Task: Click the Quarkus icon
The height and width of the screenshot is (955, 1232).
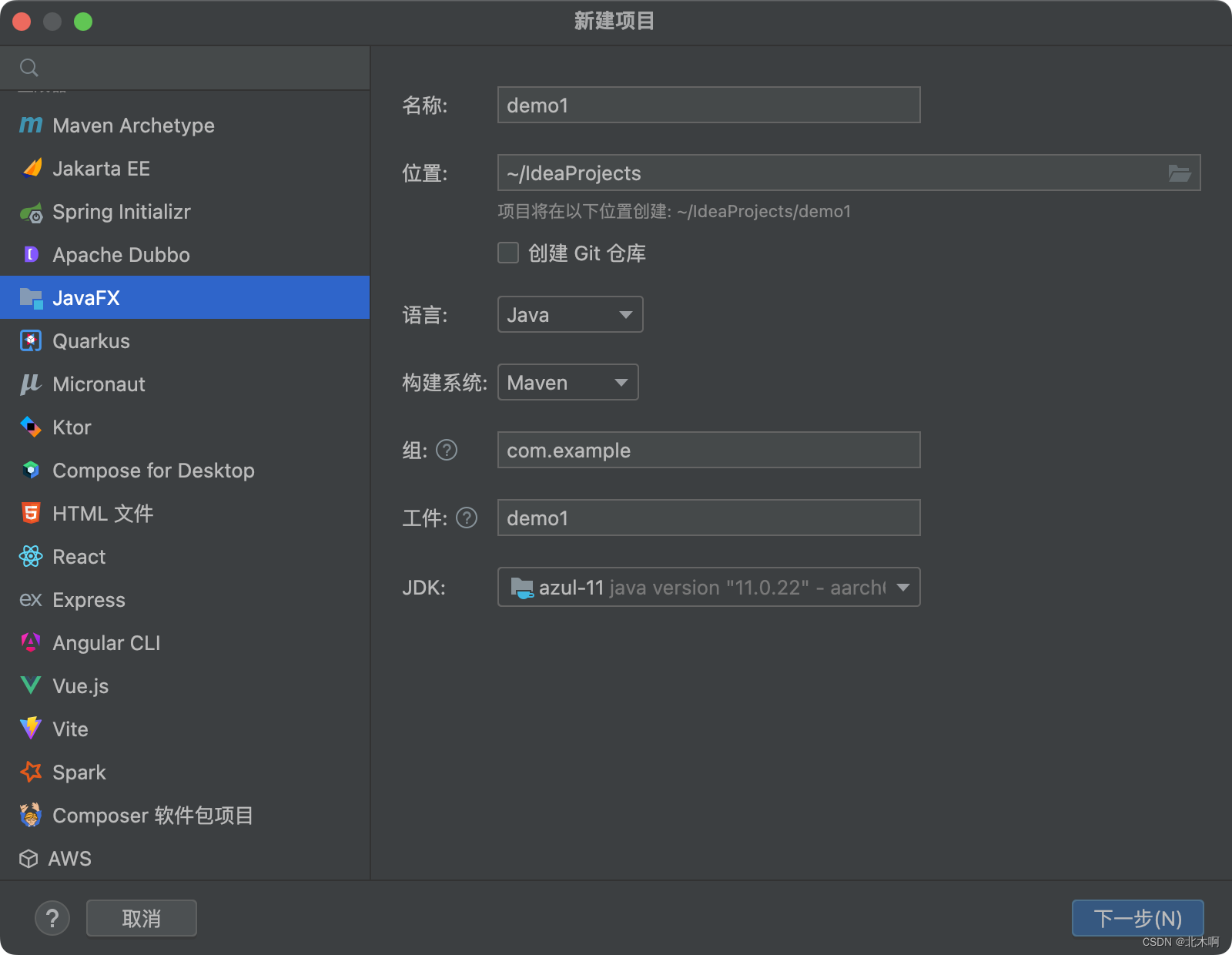Action: tap(31, 340)
